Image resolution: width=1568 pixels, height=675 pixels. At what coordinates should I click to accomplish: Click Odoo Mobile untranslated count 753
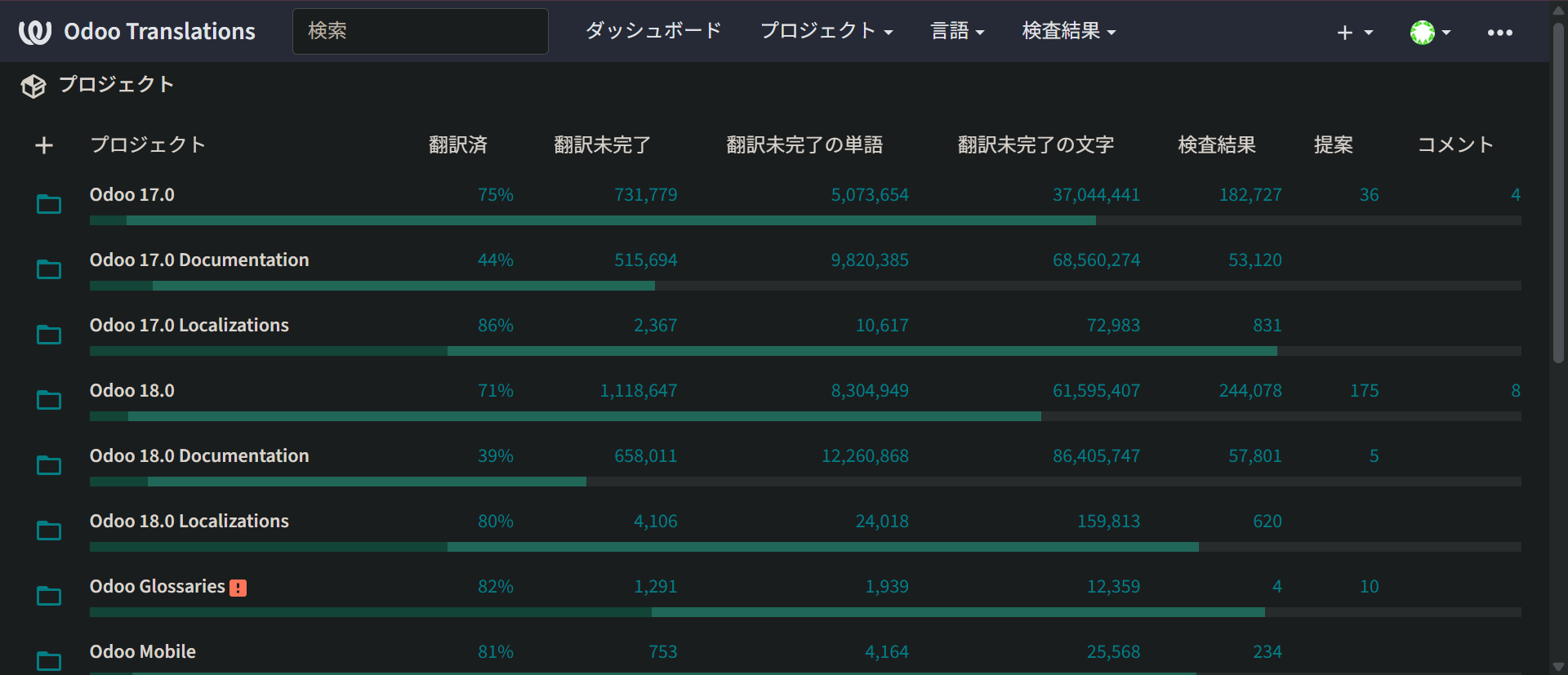[x=663, y=652]
